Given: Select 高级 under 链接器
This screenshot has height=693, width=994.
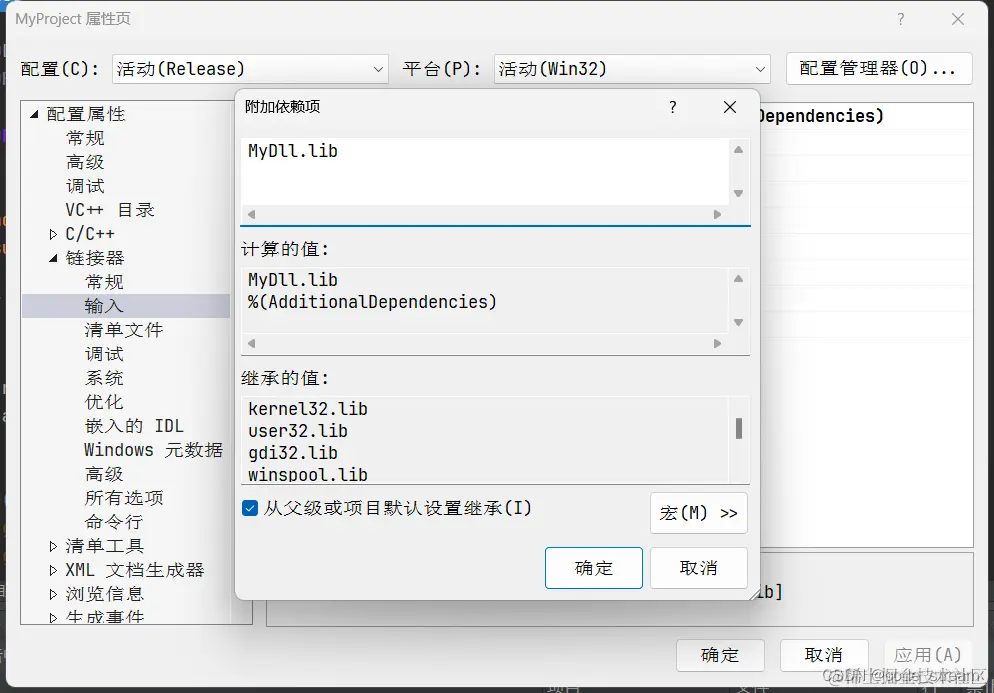Looking at the screenshot, I should [104, 474].
